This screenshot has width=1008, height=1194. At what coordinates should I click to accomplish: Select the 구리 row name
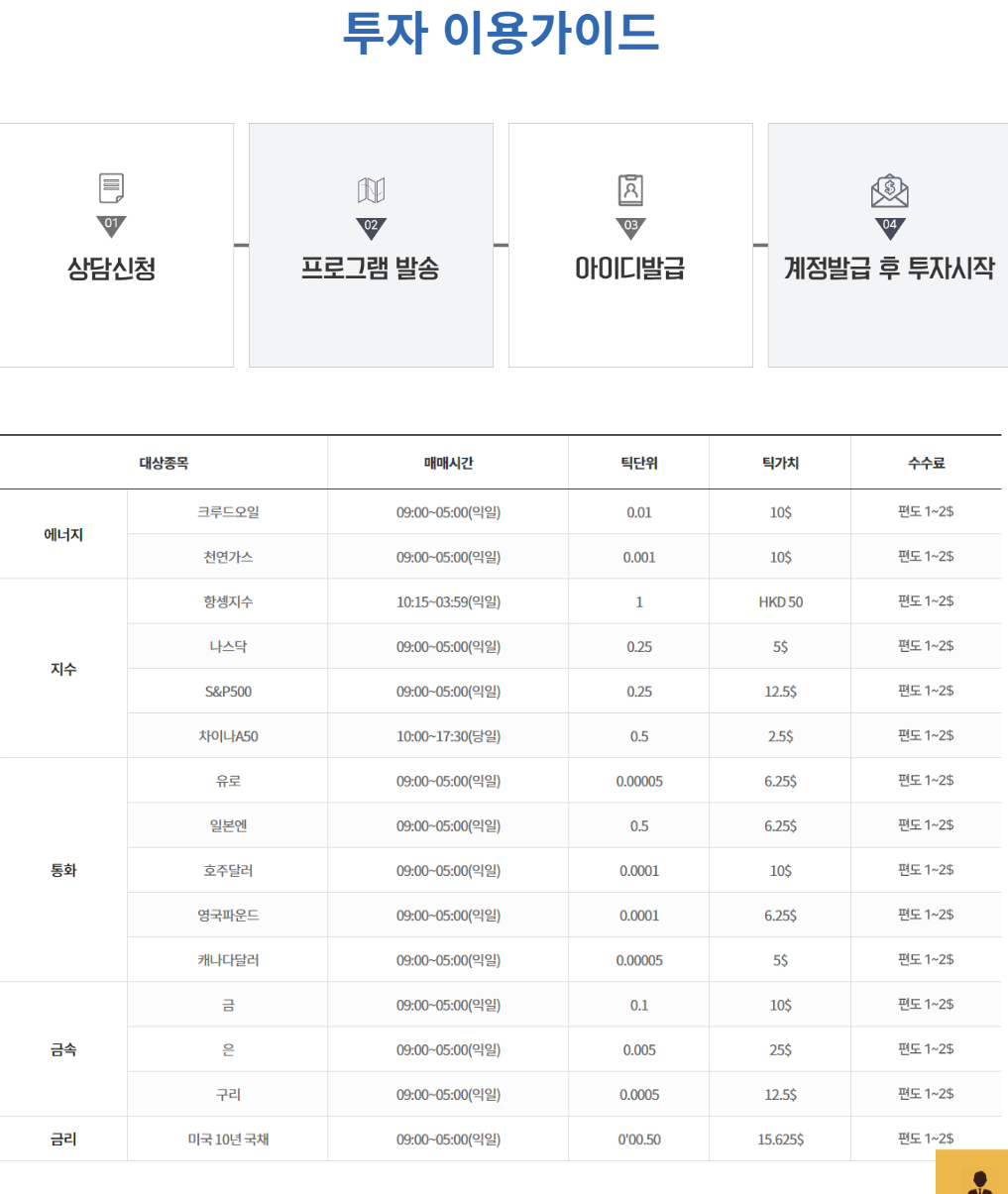click(228, 1095)
